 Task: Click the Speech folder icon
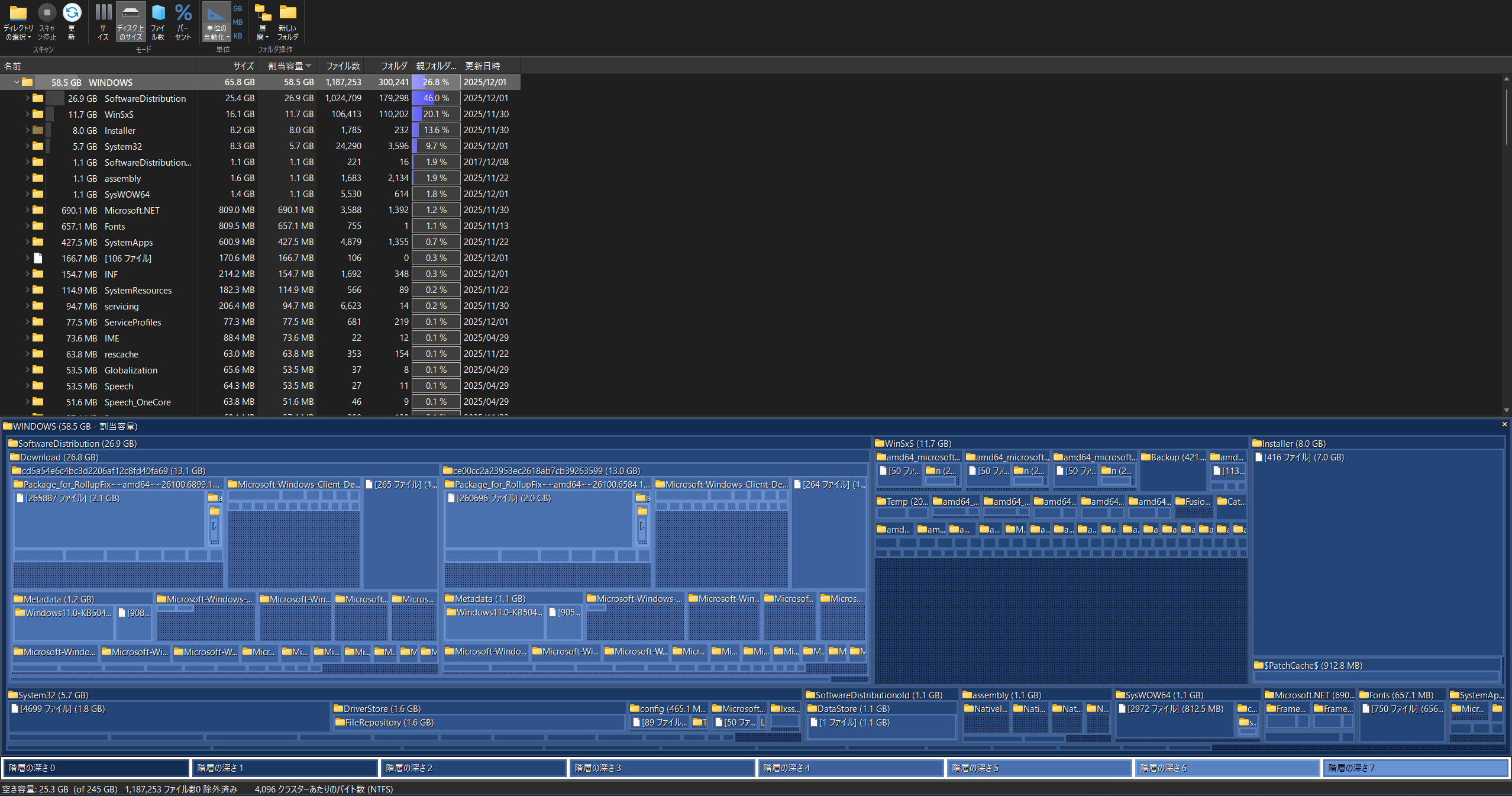(x=38, y=386)
